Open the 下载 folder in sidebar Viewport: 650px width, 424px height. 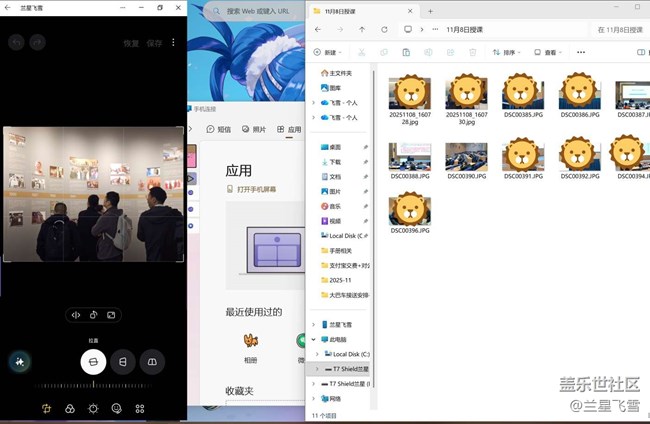click(x=335, y=161)
